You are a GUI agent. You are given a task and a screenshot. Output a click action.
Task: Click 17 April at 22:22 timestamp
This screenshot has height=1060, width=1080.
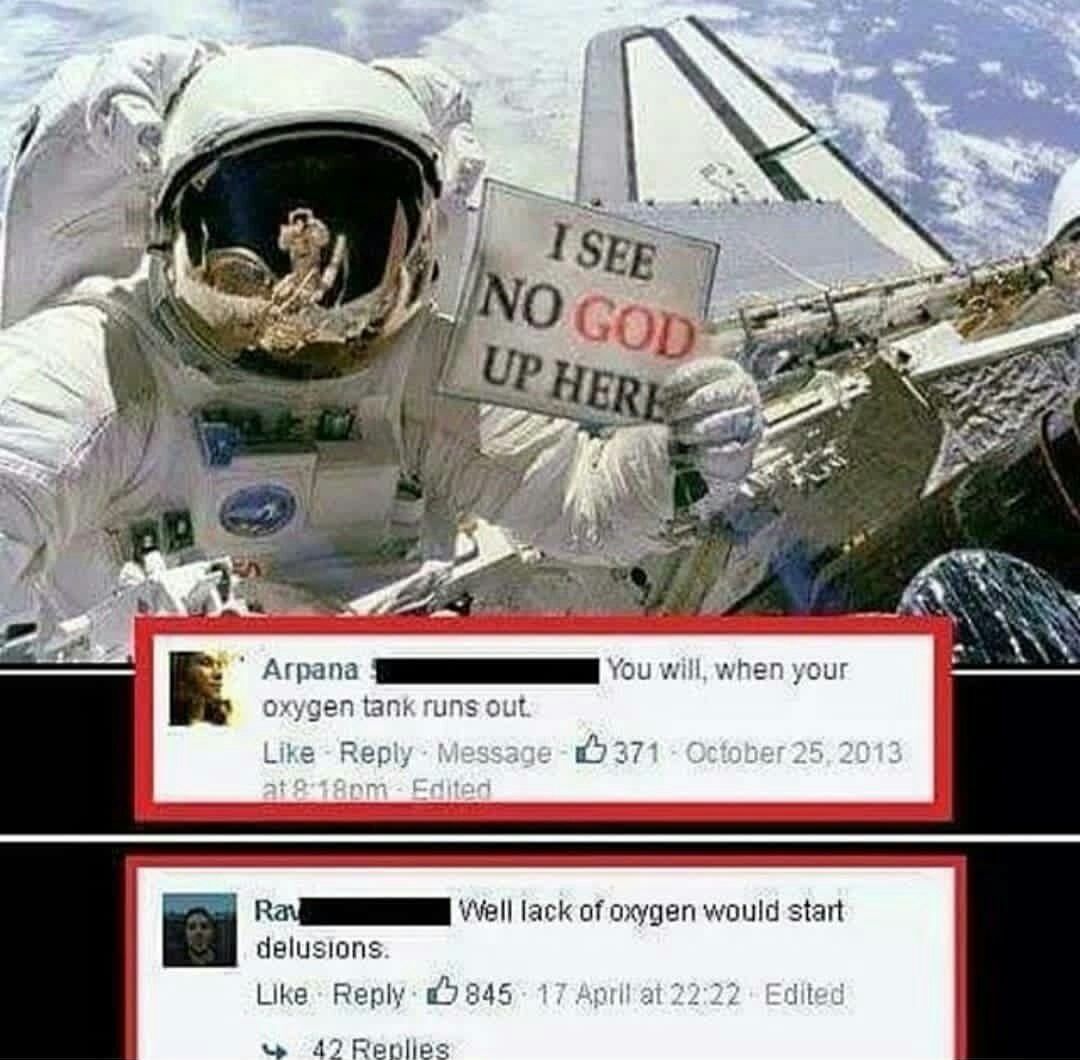(x=637, y=994)
